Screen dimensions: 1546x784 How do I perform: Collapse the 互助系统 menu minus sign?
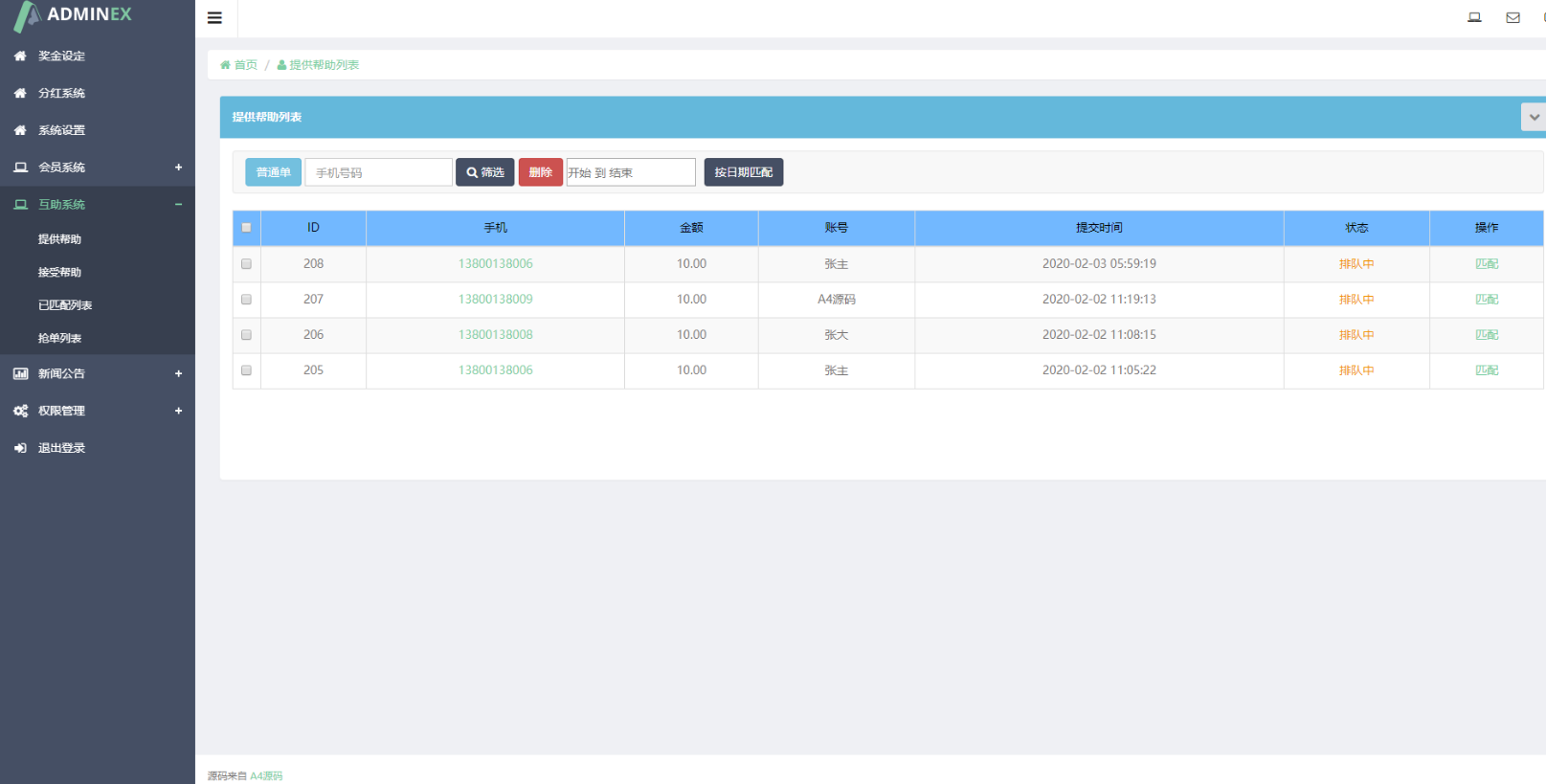coord(178,205)
